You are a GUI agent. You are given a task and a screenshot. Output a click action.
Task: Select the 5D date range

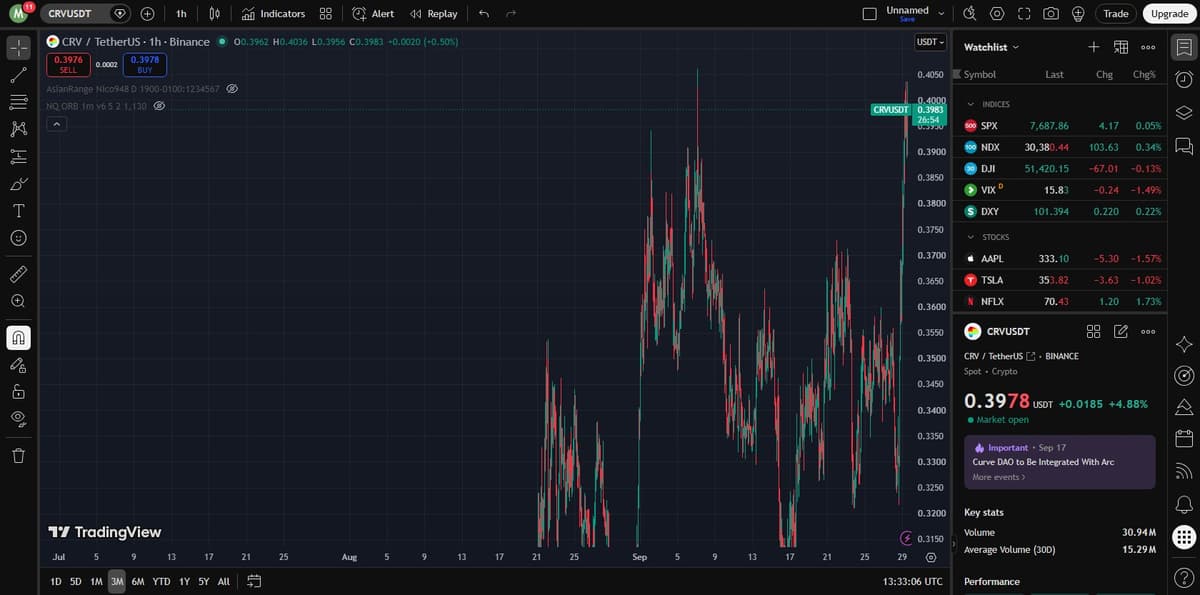tap(76, 581)
